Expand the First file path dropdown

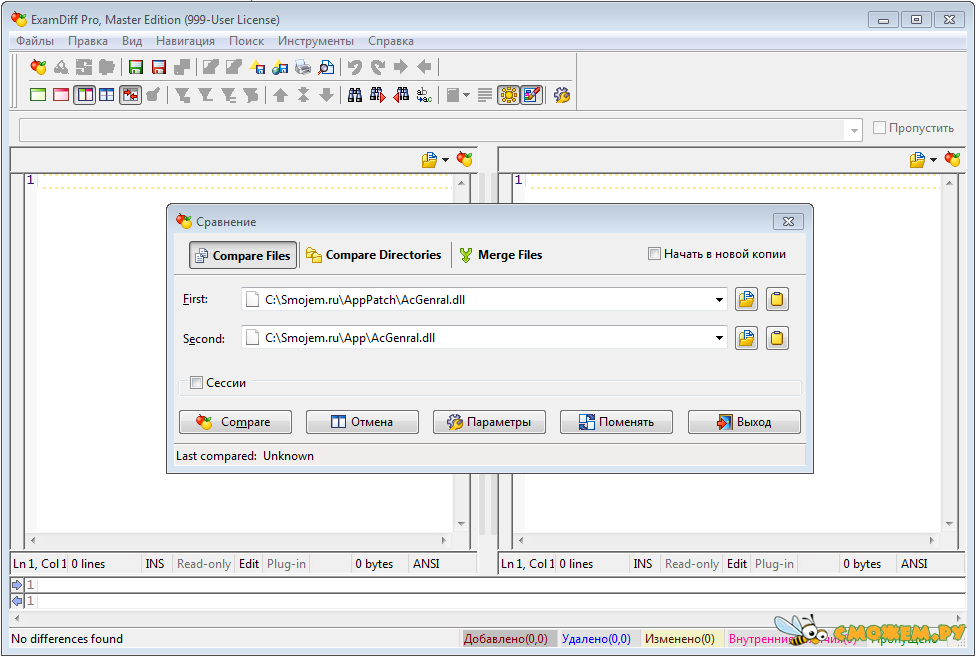coord(719,300)
